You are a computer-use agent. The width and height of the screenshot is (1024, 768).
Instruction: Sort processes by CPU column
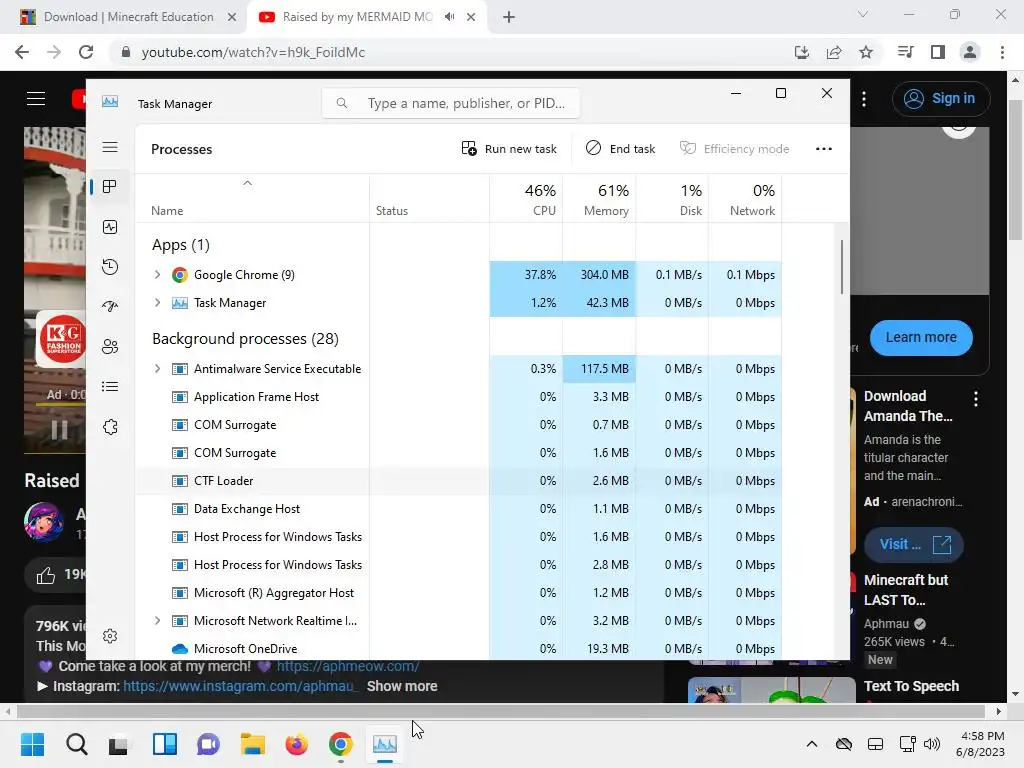pos(526,199)
